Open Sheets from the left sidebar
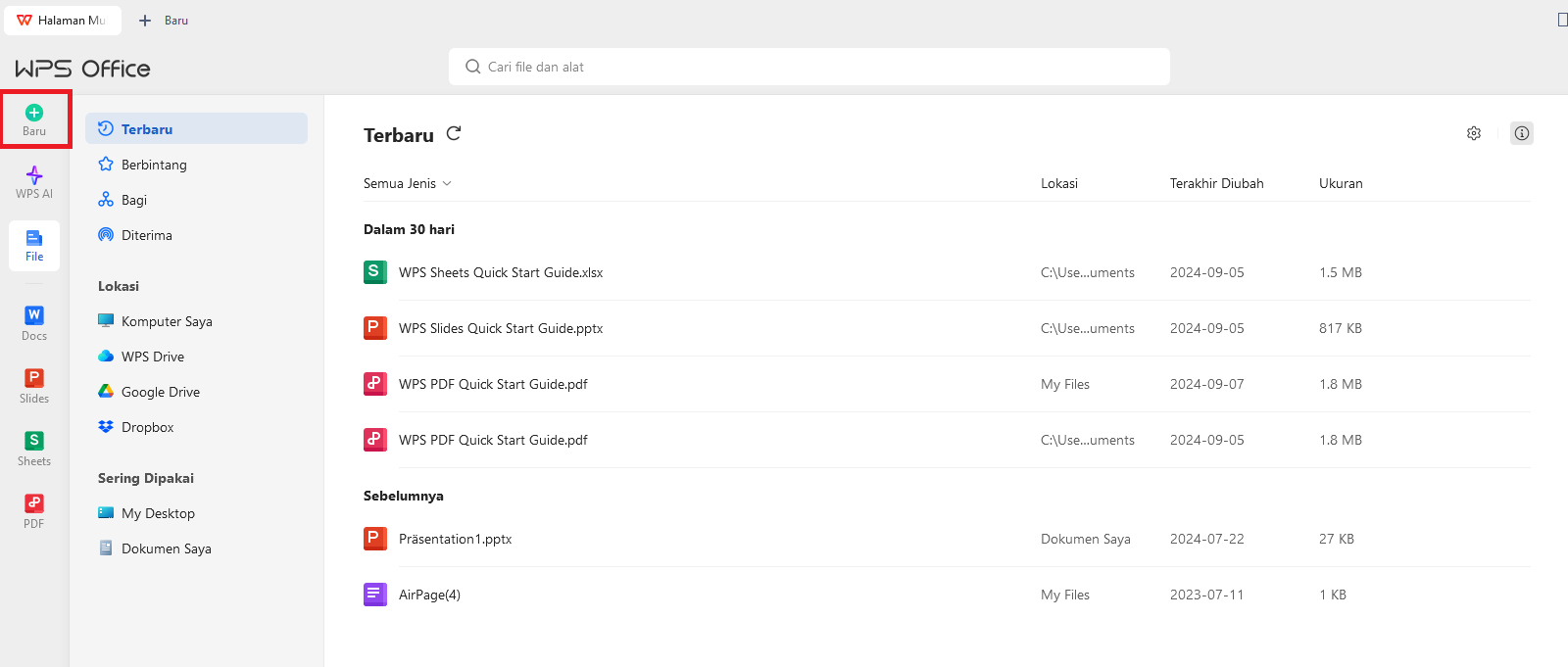The width and height of the screenshot is (1568, 667). tap(34, 448)
